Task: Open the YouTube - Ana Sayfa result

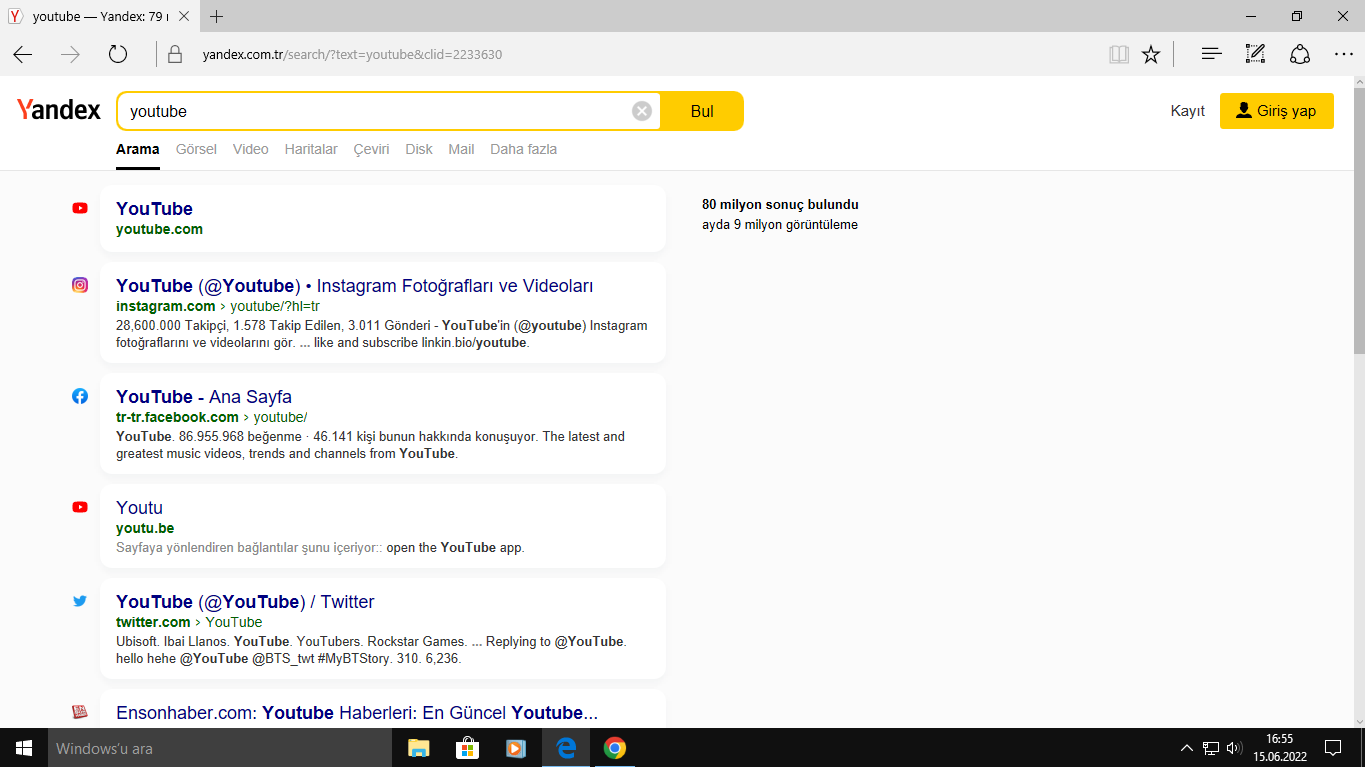Action: click(x=204, y=397)
